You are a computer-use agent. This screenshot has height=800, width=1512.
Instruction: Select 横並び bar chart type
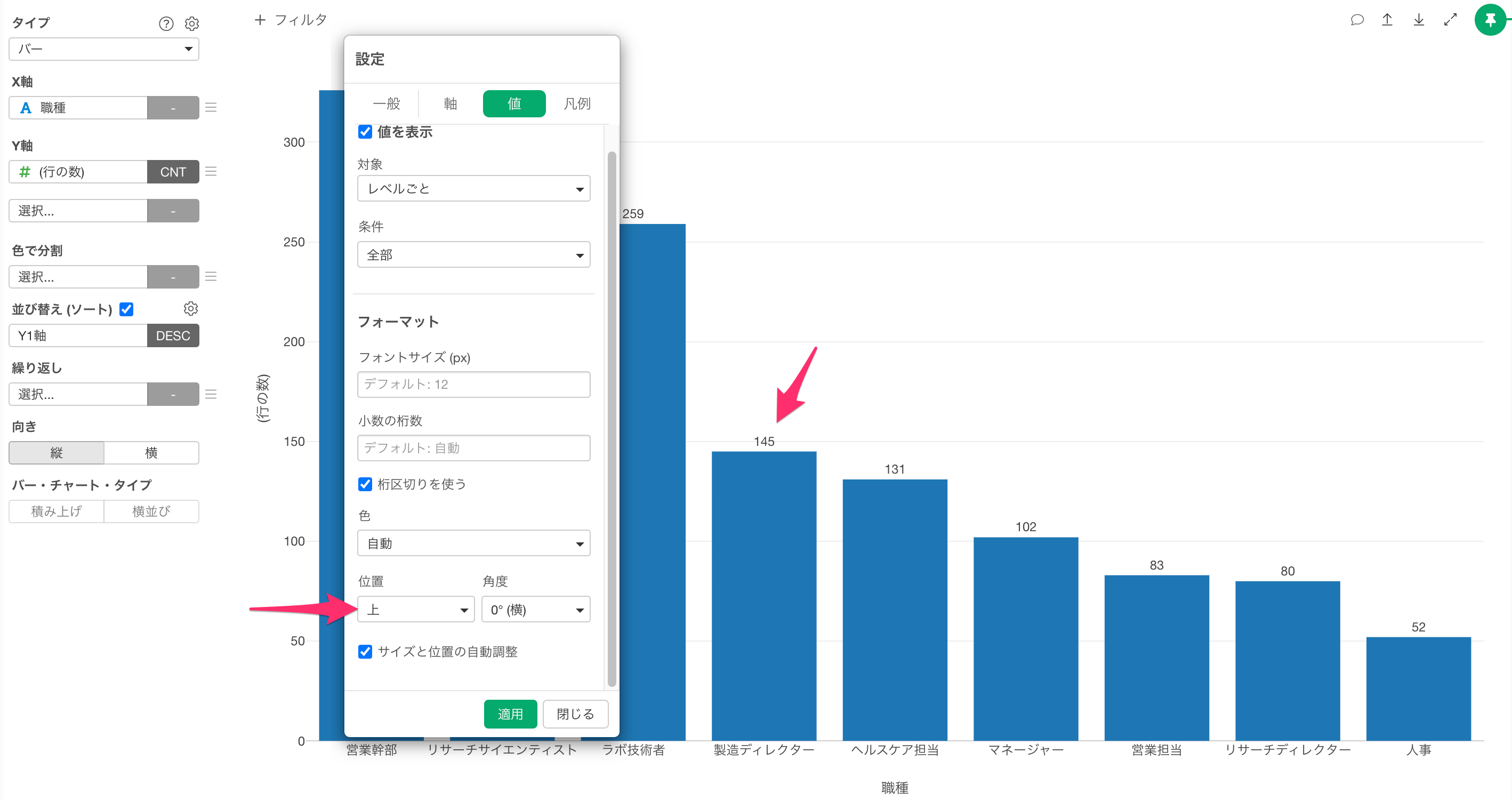(151, 511)
